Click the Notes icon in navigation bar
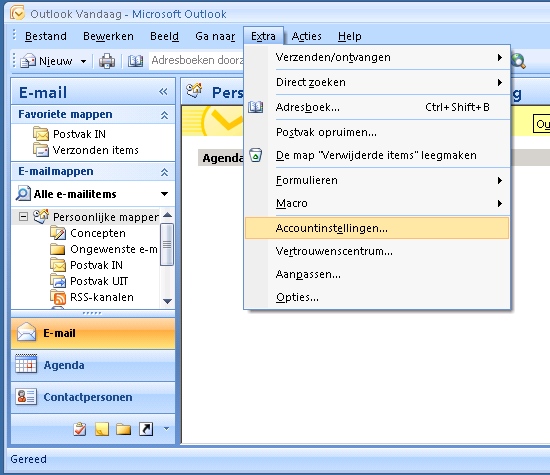550x475 pixels. (x=102, y=429)
